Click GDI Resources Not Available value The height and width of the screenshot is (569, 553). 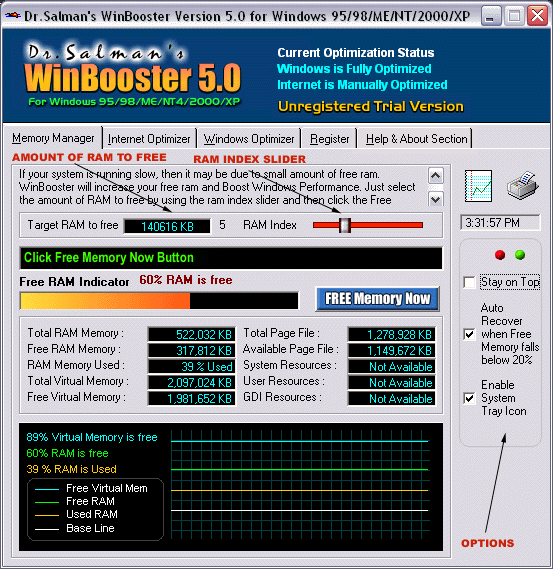pyautogui.click(x=392, y=398)
